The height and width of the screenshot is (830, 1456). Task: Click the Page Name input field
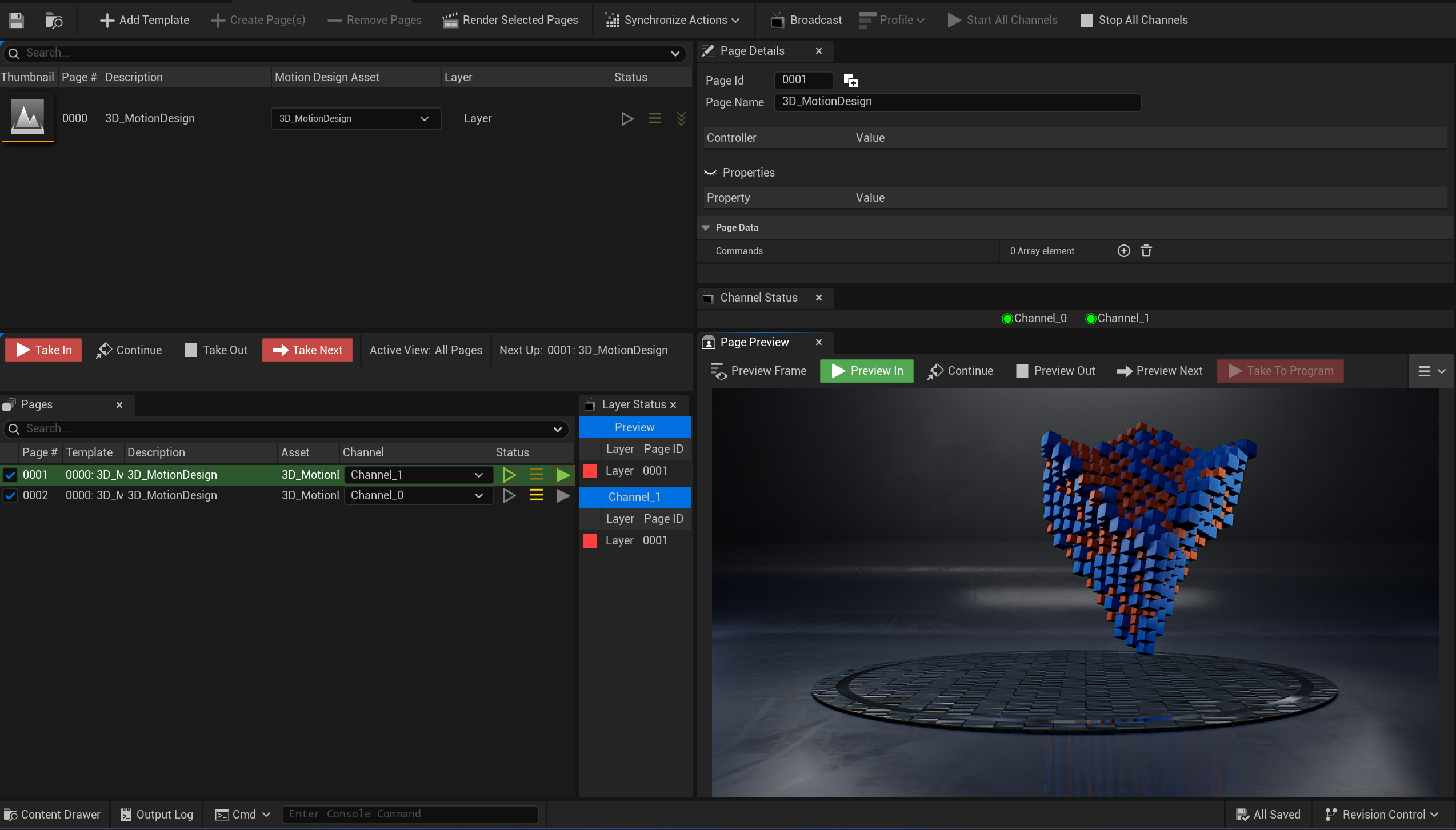point(957,102)
